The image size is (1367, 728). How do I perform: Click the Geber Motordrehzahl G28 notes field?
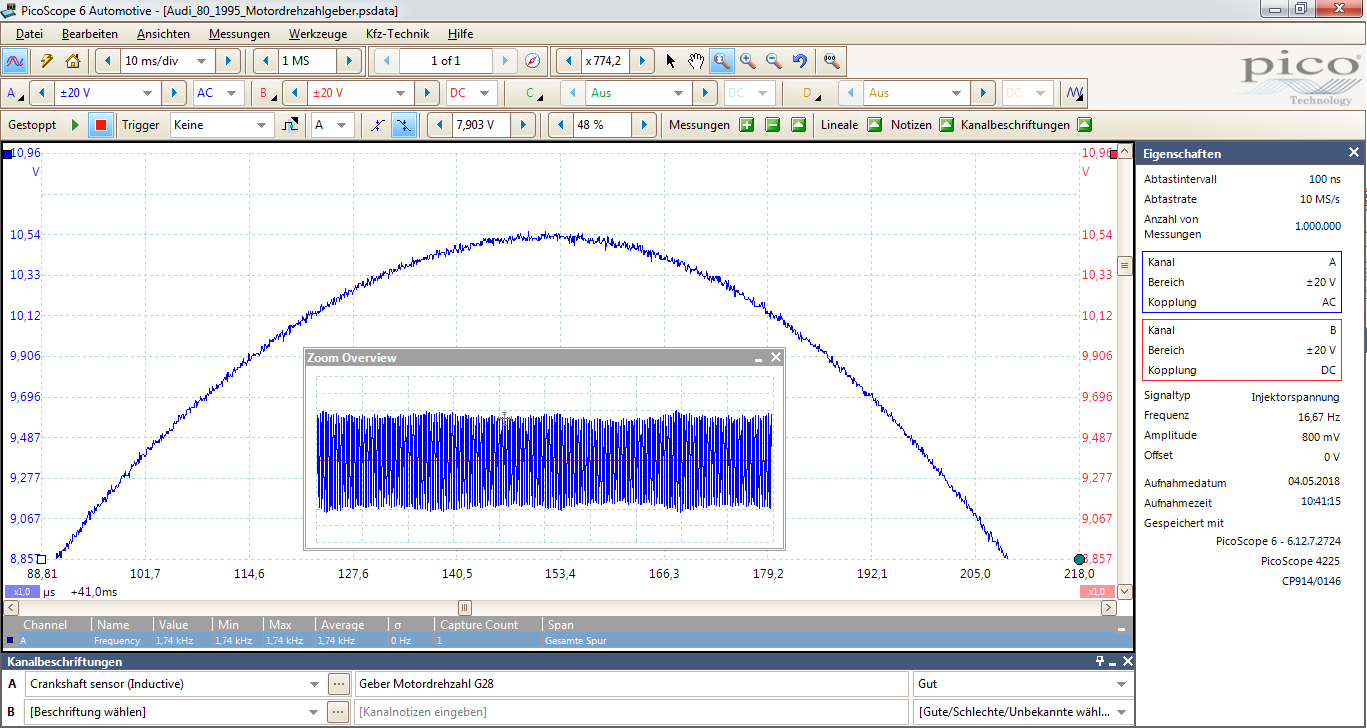tap(630, 684)
